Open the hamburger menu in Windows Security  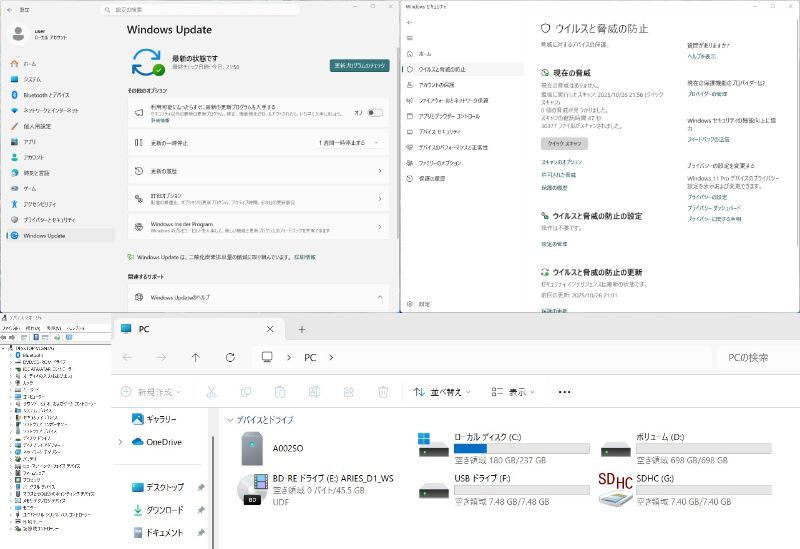tap(409, 36)
